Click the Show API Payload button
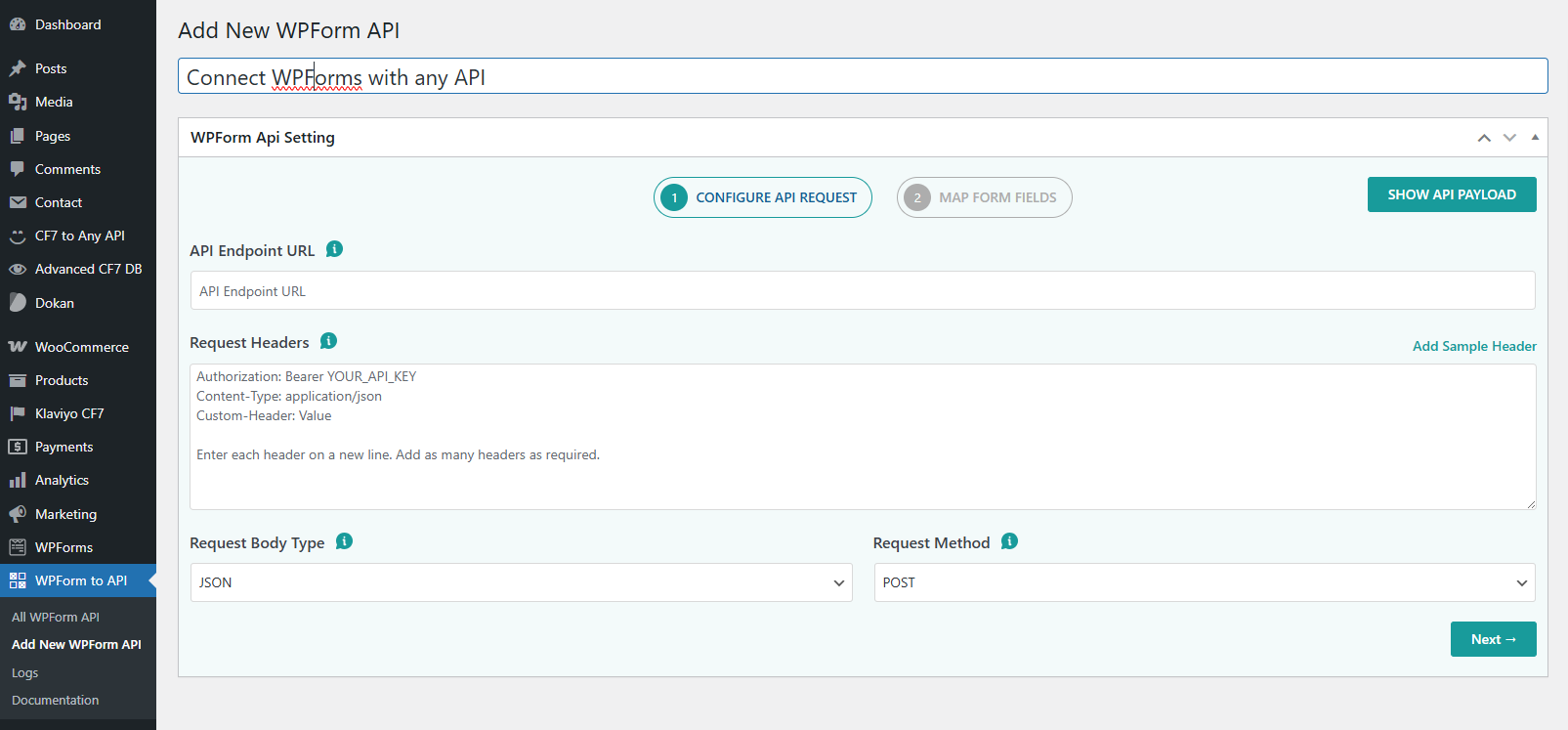The height and width of the screenshot is (730, 1568). [x=1451, y=194]
